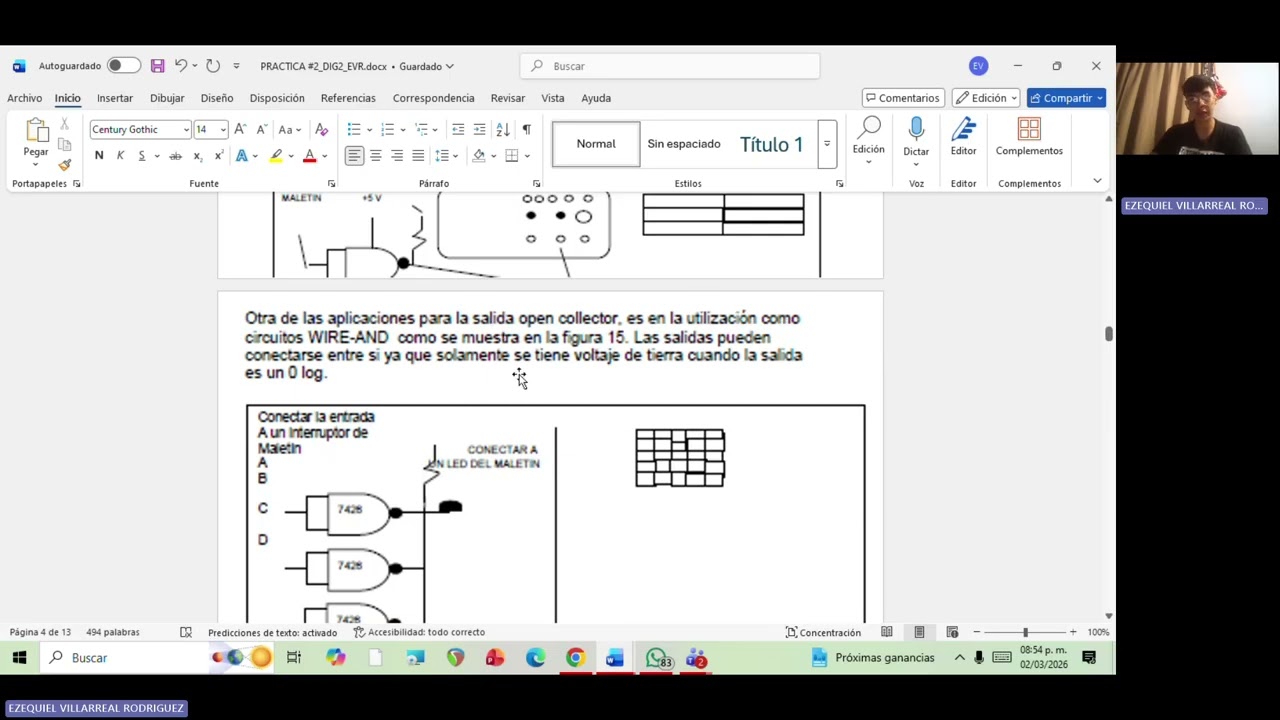Click the 494 palabras word count
The width and height of the screenshot is (1280, 720).
coord(113,632)
